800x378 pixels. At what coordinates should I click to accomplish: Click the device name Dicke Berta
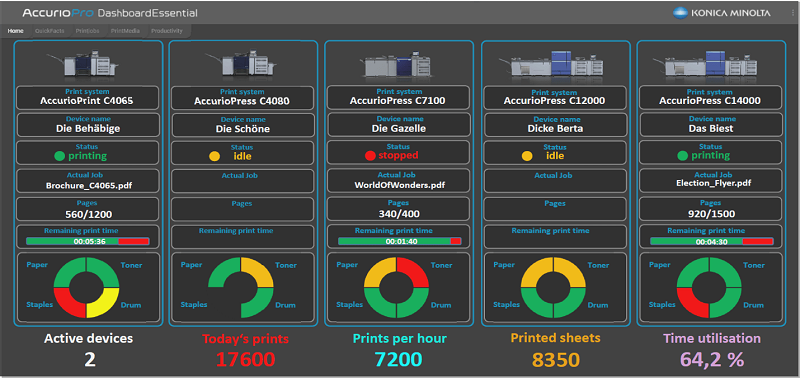tap(555, 129)
